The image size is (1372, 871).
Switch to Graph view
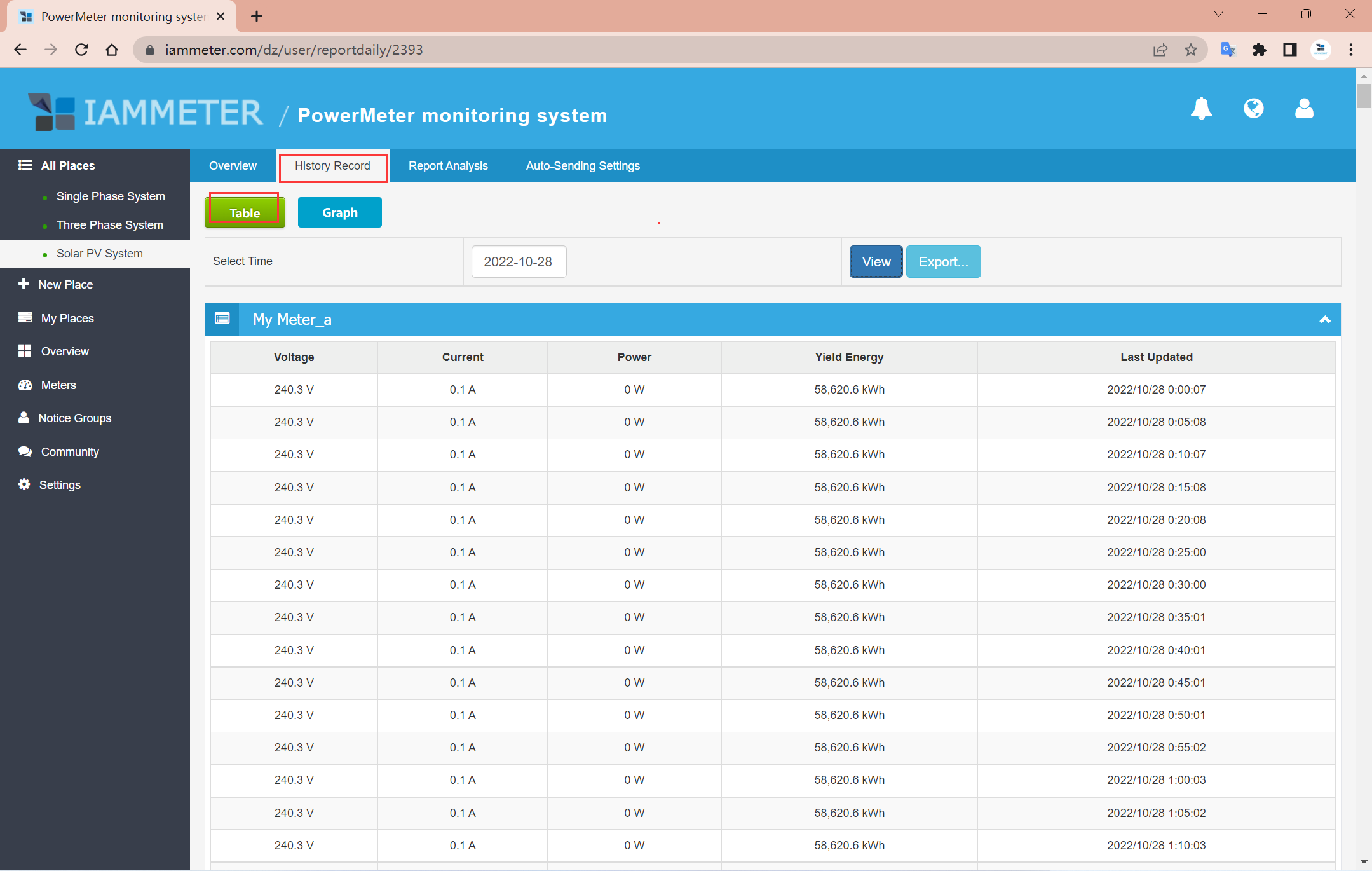click(x=339, y=212)
